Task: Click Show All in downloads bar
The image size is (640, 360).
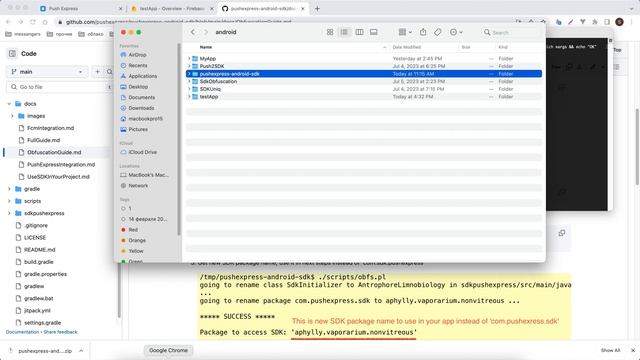Action: click(610, 350)
